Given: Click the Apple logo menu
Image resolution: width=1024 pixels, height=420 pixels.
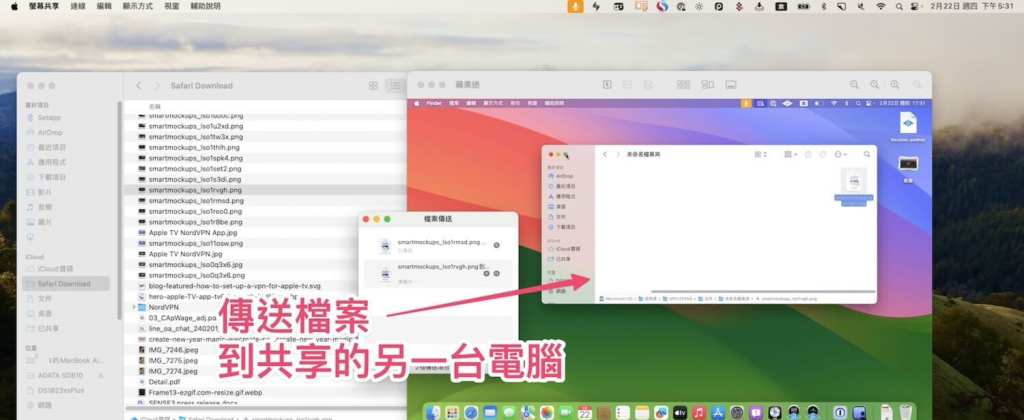Looking at the screenshot, I should [14, 6].
